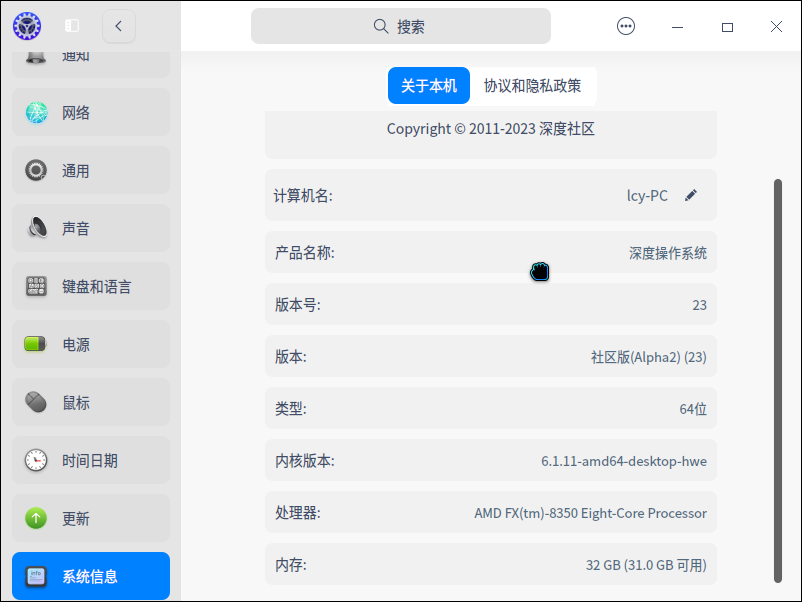Image resolution: width=802 pixels, height=602 pixels.
Task: Open 时间日期 via clock icon
Action: point(36,460)
